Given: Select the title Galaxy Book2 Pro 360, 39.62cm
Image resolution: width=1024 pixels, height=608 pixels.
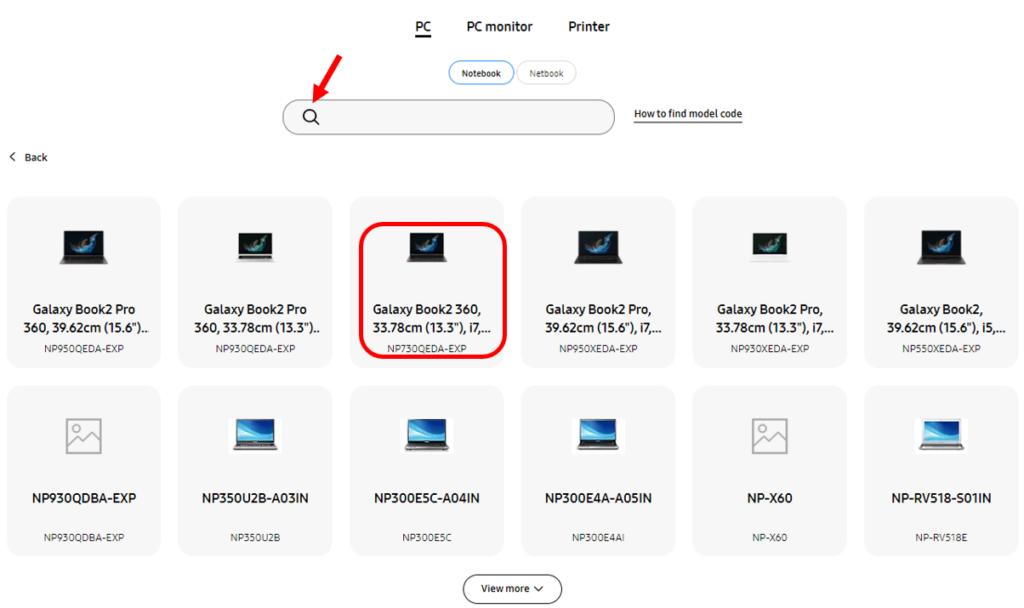Looking at the screenshot, I should [84, 318].
